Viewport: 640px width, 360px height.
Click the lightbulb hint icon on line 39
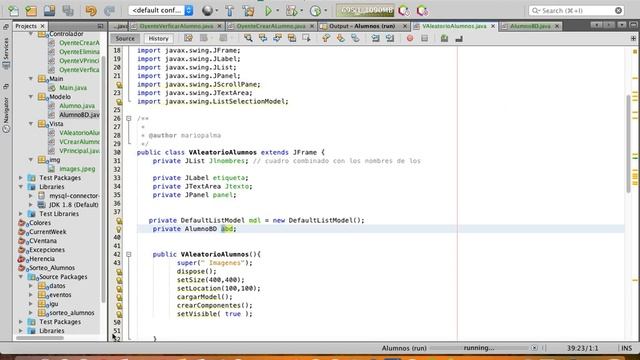[x=119, y=229]
